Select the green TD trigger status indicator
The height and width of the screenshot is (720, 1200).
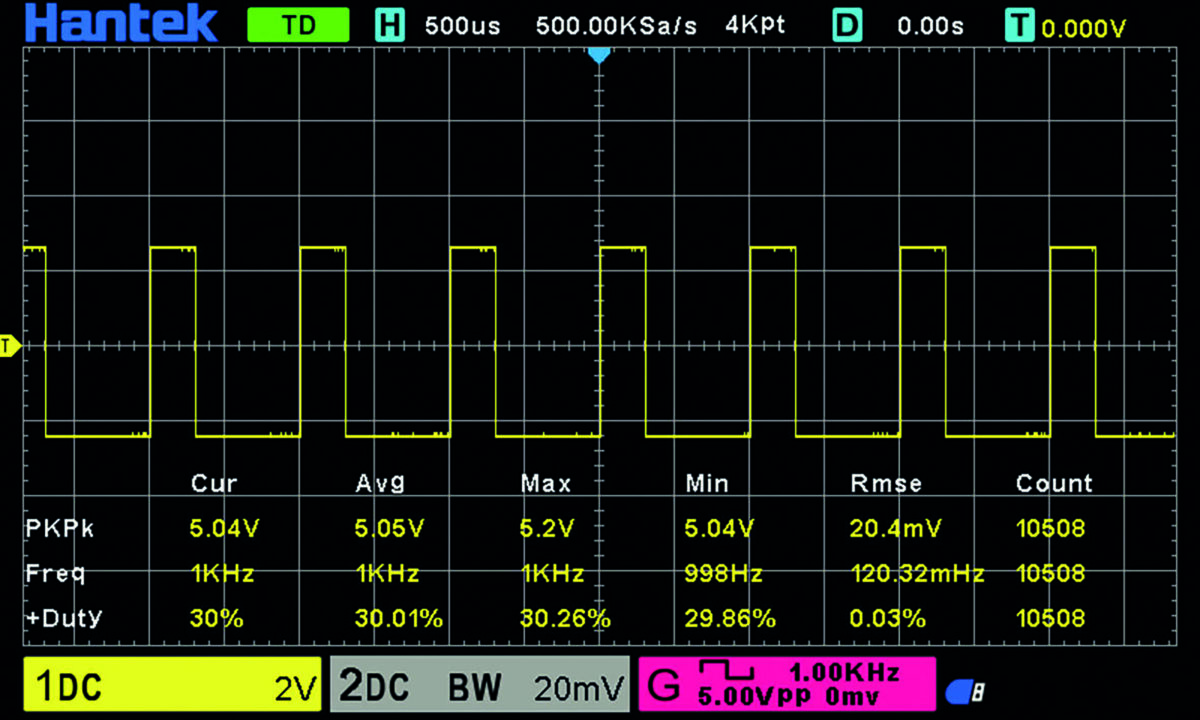click(299, 25)
